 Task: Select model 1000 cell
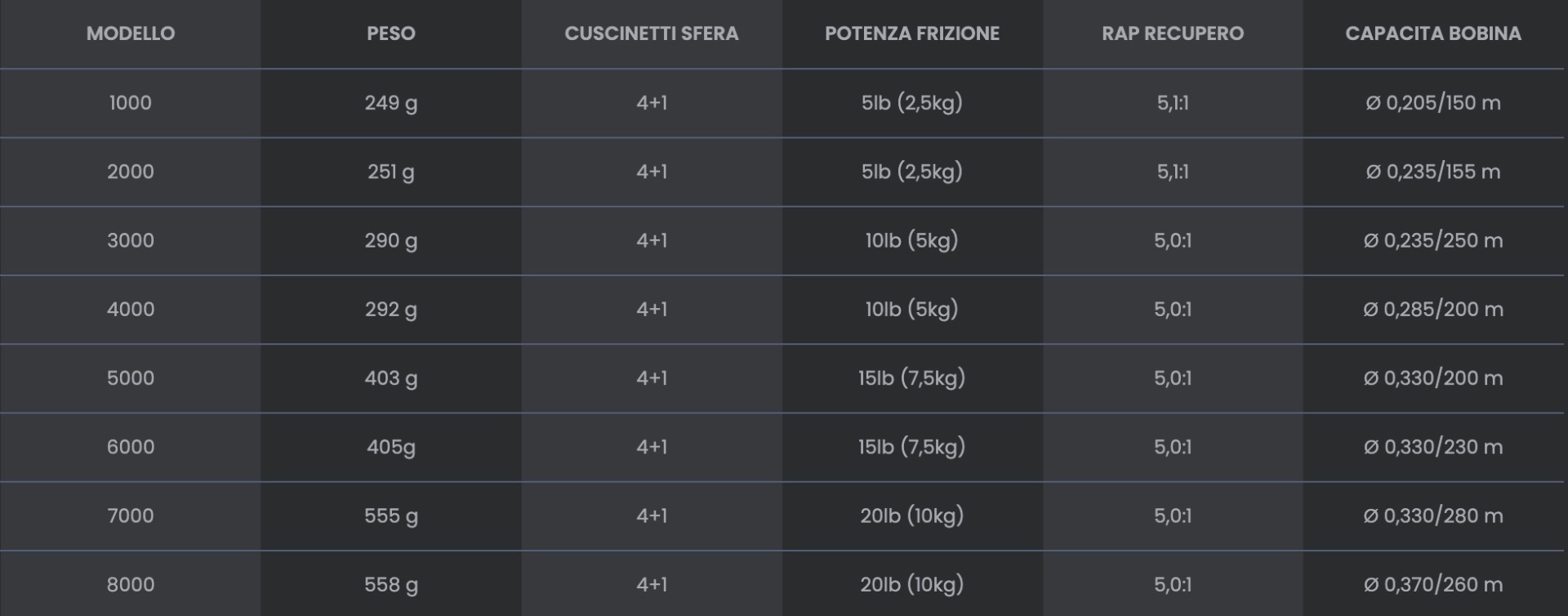click(x=131, y=103)
